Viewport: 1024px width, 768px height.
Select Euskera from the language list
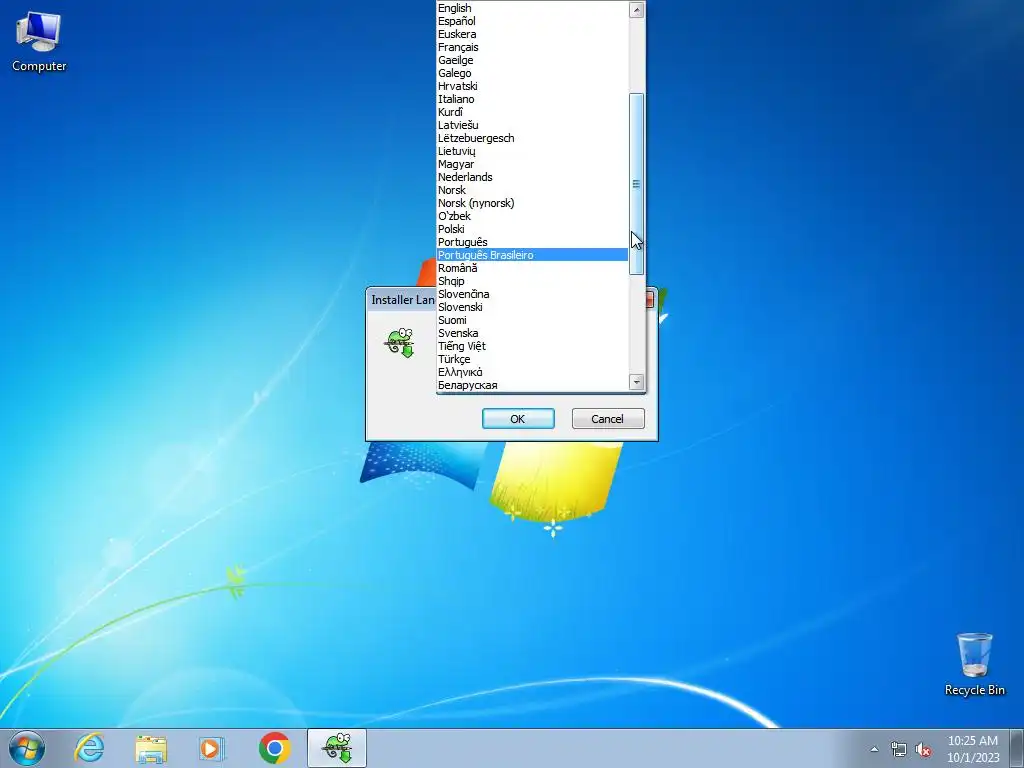click(x=532, y=34)
